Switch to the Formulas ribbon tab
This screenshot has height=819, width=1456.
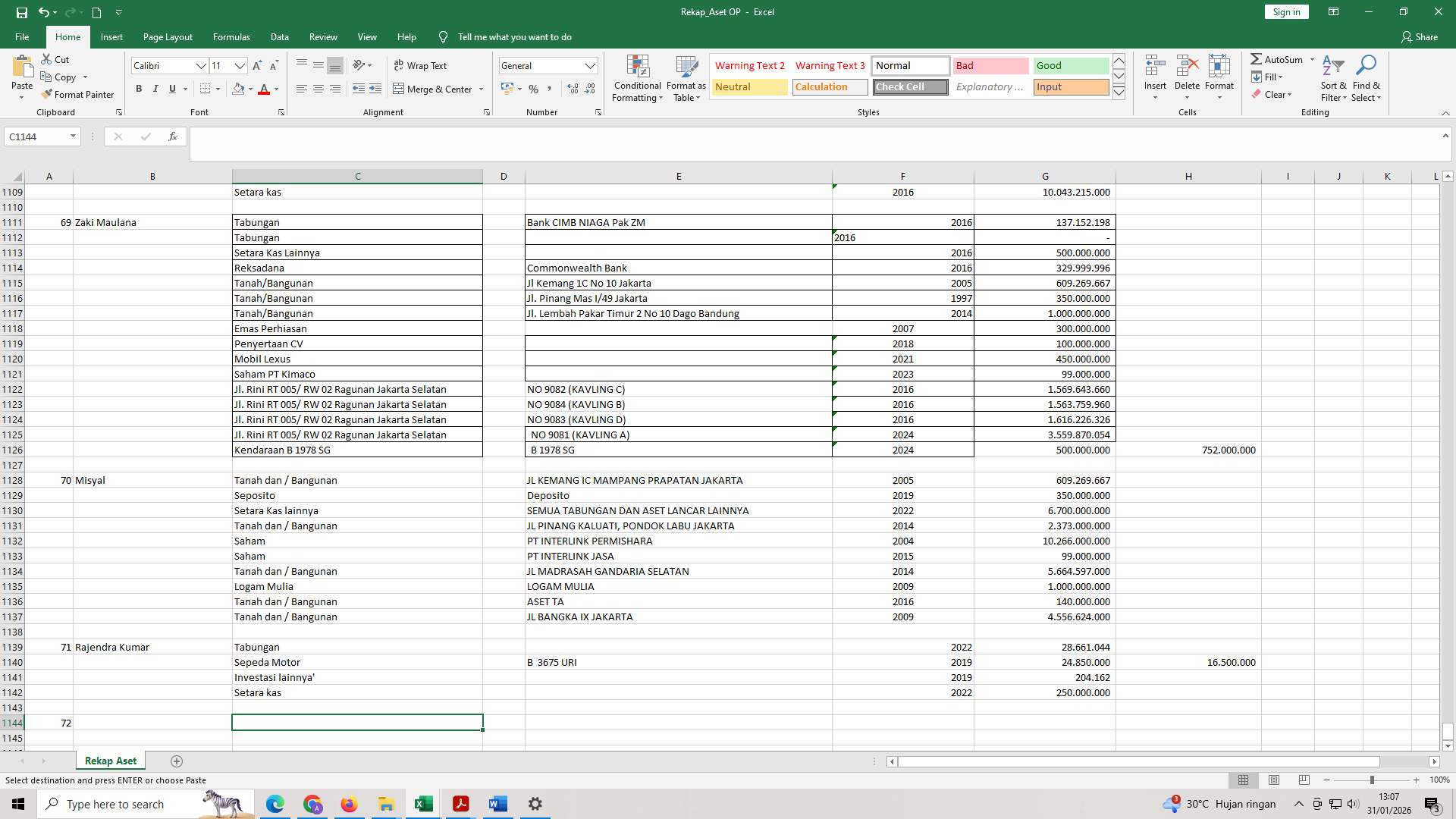click(231, 36)
